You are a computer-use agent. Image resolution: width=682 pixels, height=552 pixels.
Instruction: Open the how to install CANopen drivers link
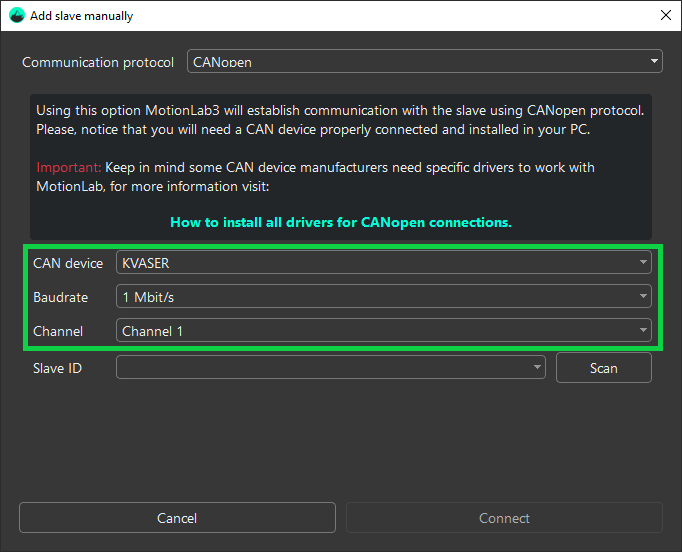[340, 222]
